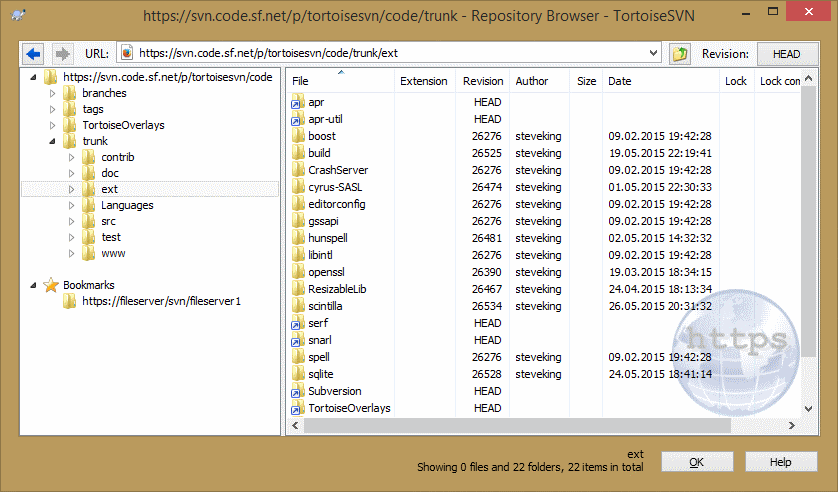Click the TortoiseOverlays folder icon in tree
This screenshot has width=838, height=492.
click(x=70, y=125)
